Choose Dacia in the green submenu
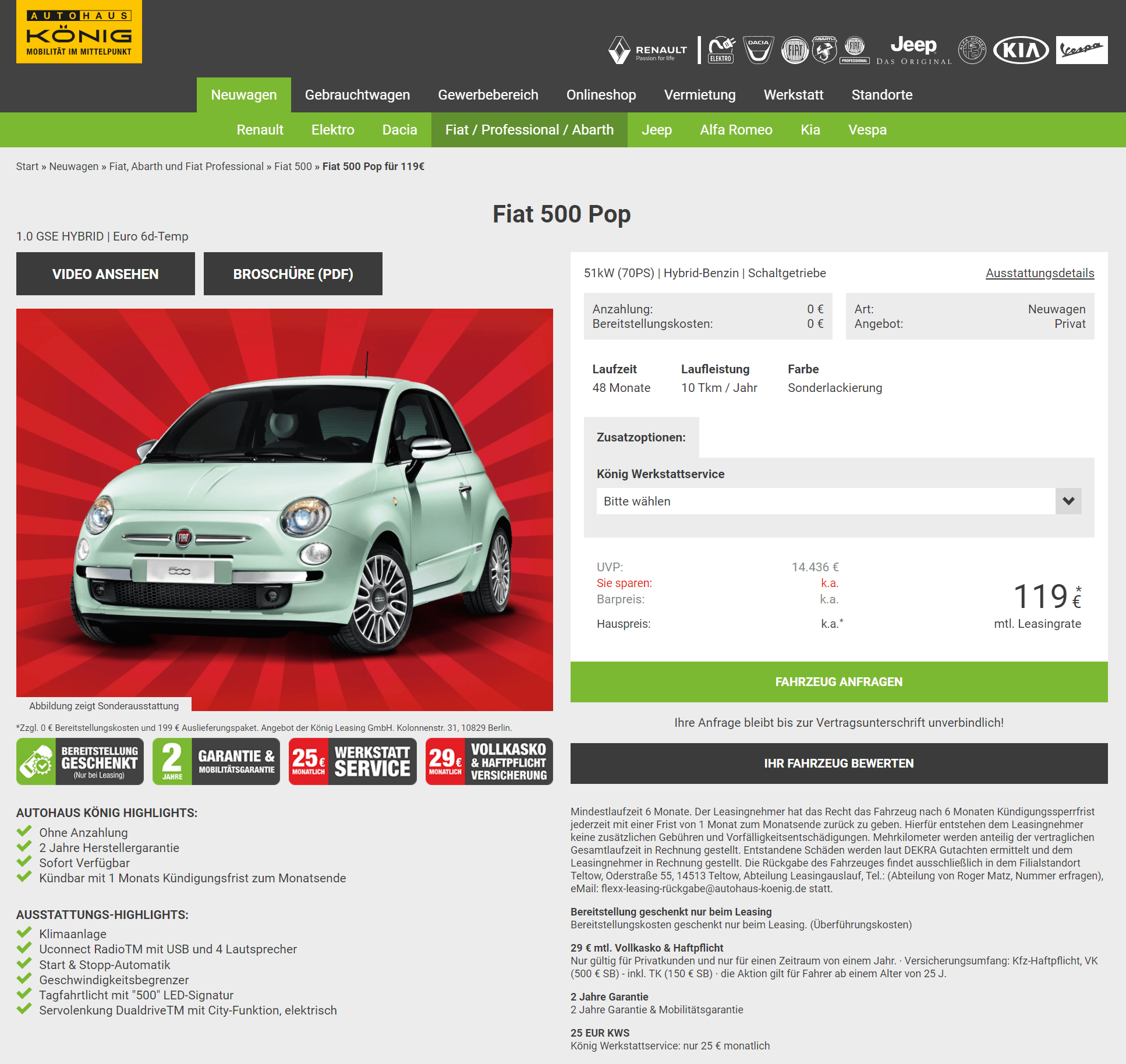The image size is (1126, 1064). click(399, 130)
